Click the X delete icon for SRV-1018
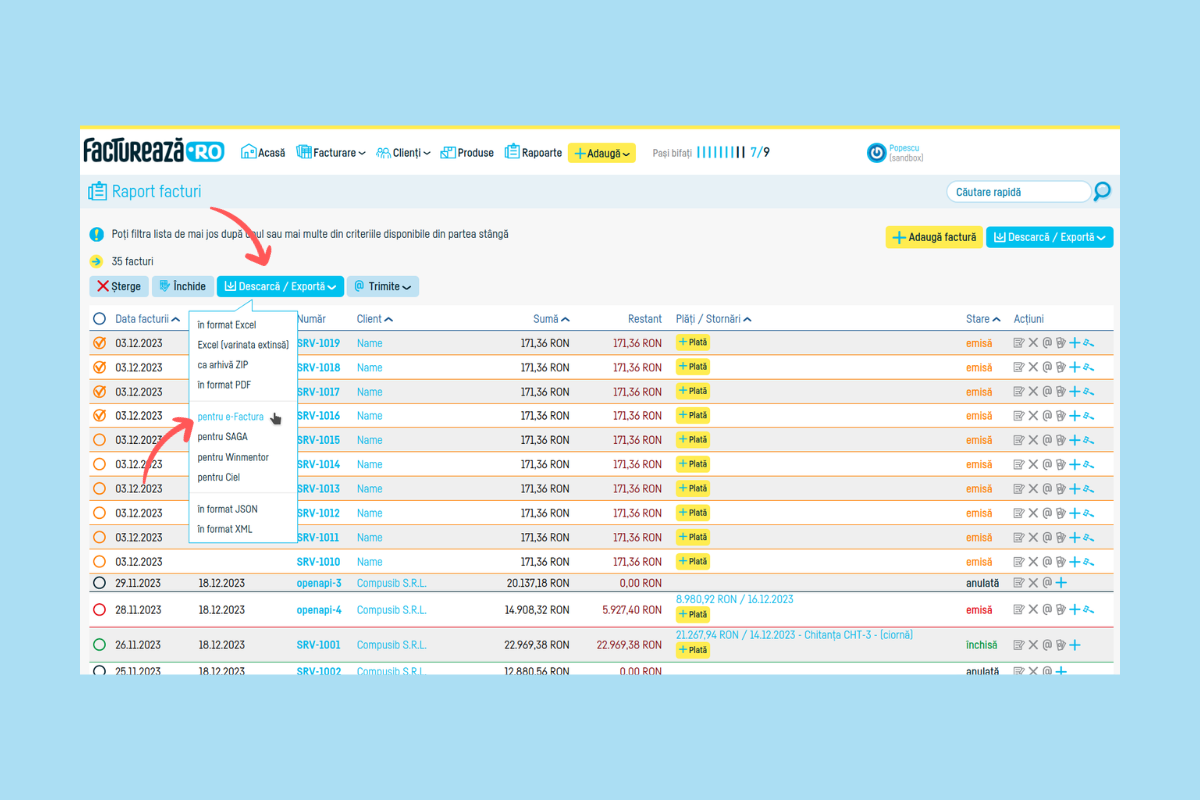This screenshot has width=1200, height=800. [x=1033, y=367]
